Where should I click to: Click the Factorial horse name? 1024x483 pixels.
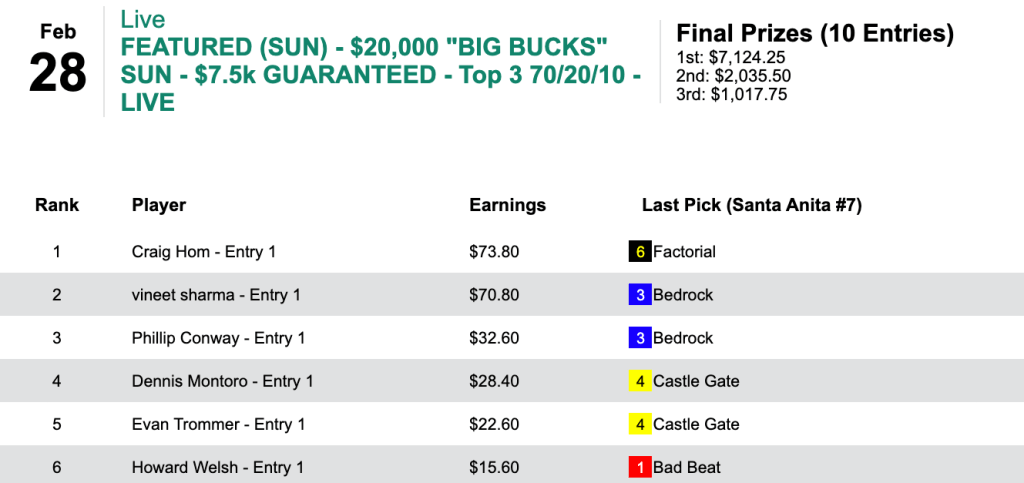(x=684, y=252)
